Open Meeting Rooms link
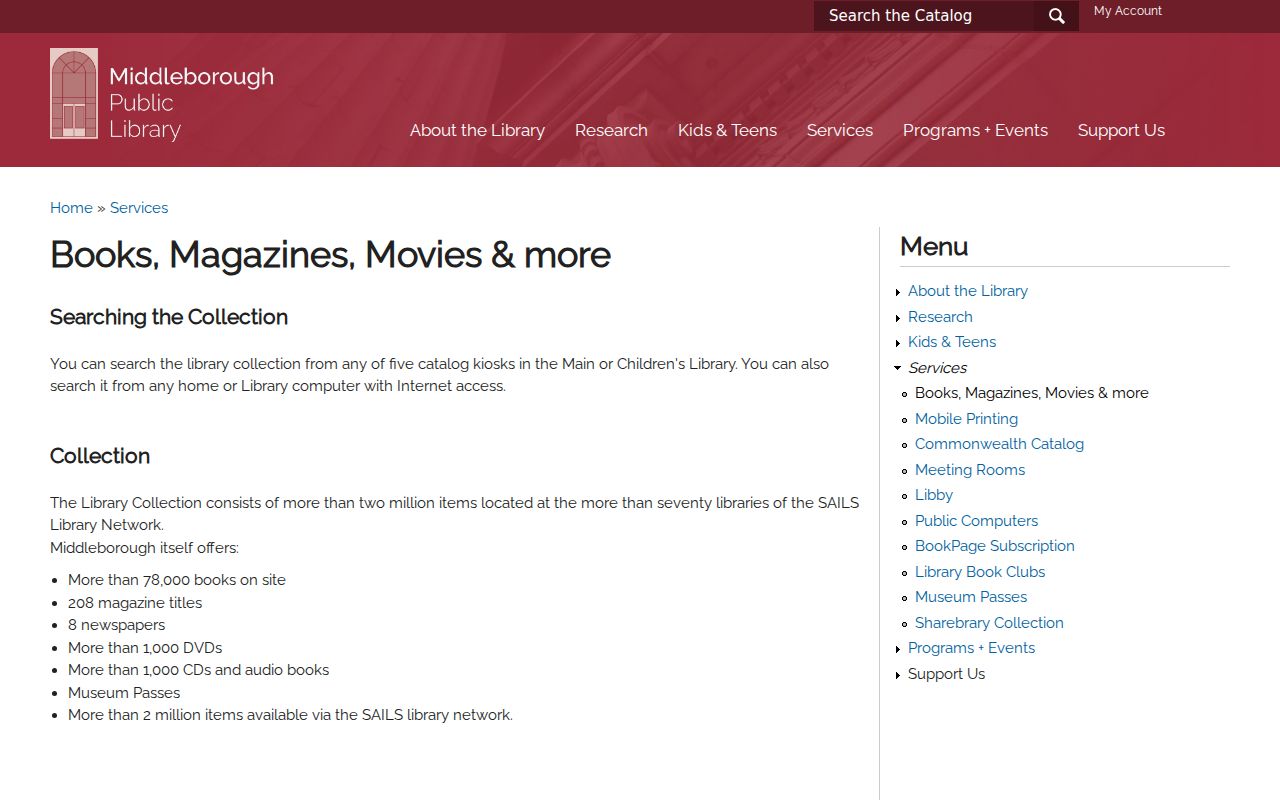1280x800 pixels. pos(970,470)
